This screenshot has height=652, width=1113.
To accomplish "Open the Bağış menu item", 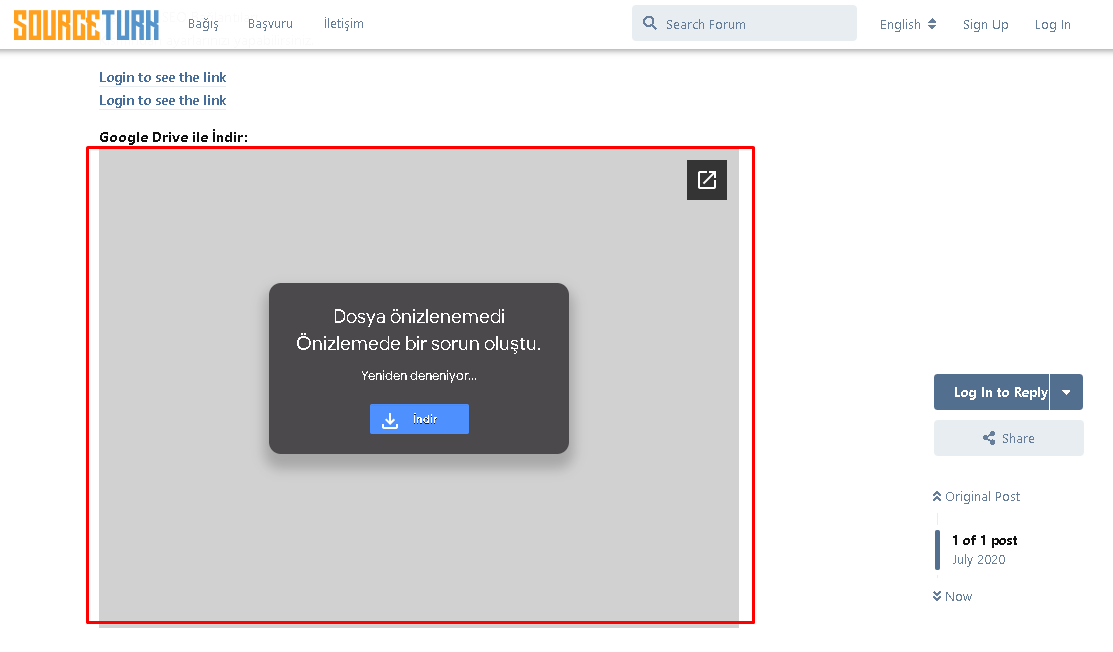I will pos(203,23).
